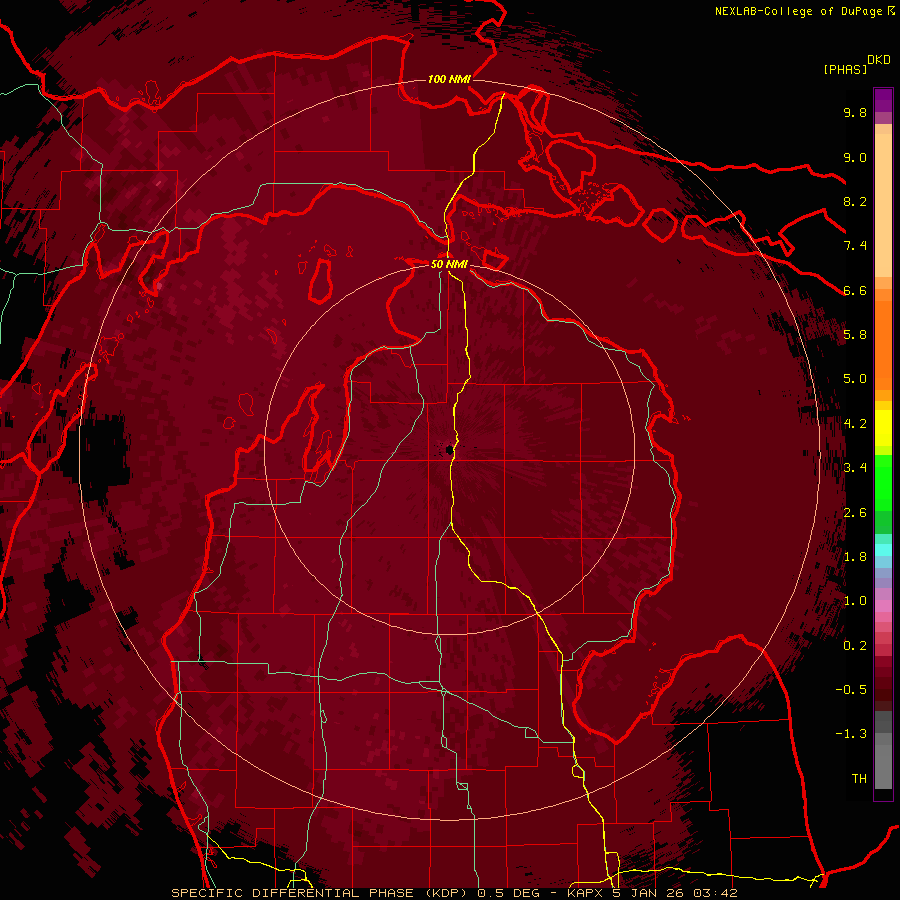Select the 2.6 scale value
Image resolution: width=900 pixels, height=900 pixels.
coord(855,513)
